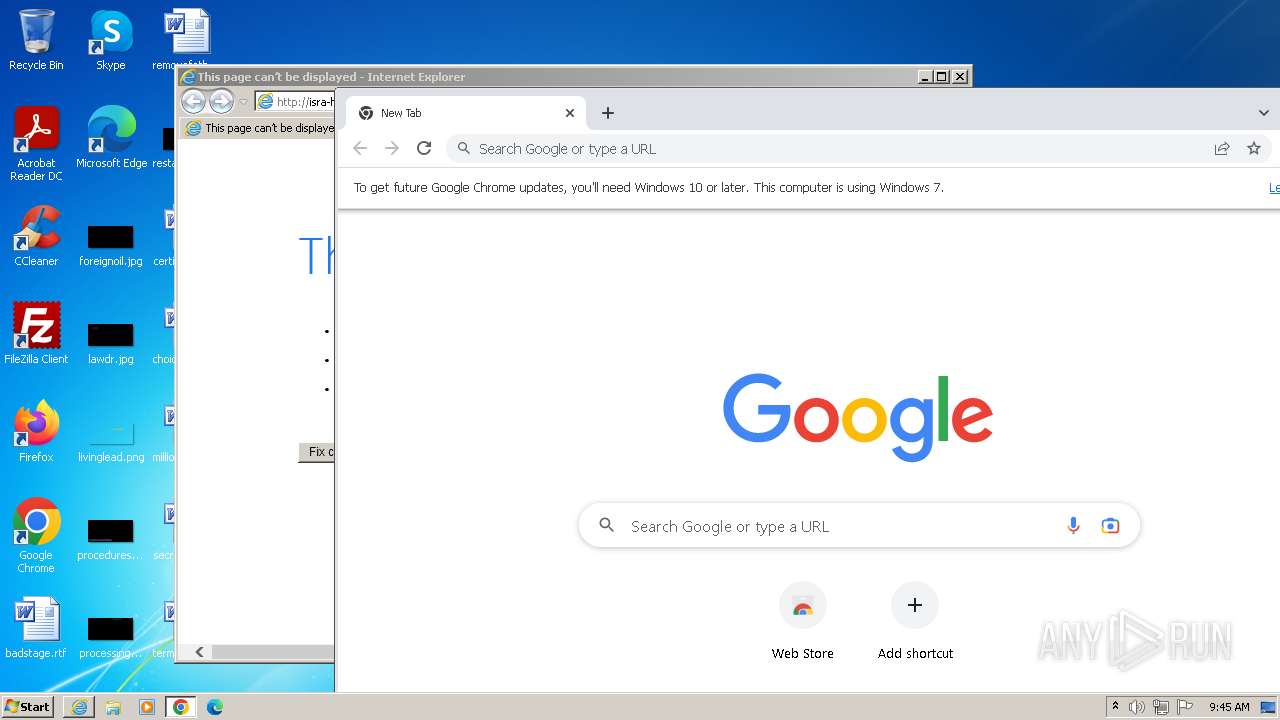Search by image with camera icon
Viewport: 1280px width, 720px height.
point(1110,526)
